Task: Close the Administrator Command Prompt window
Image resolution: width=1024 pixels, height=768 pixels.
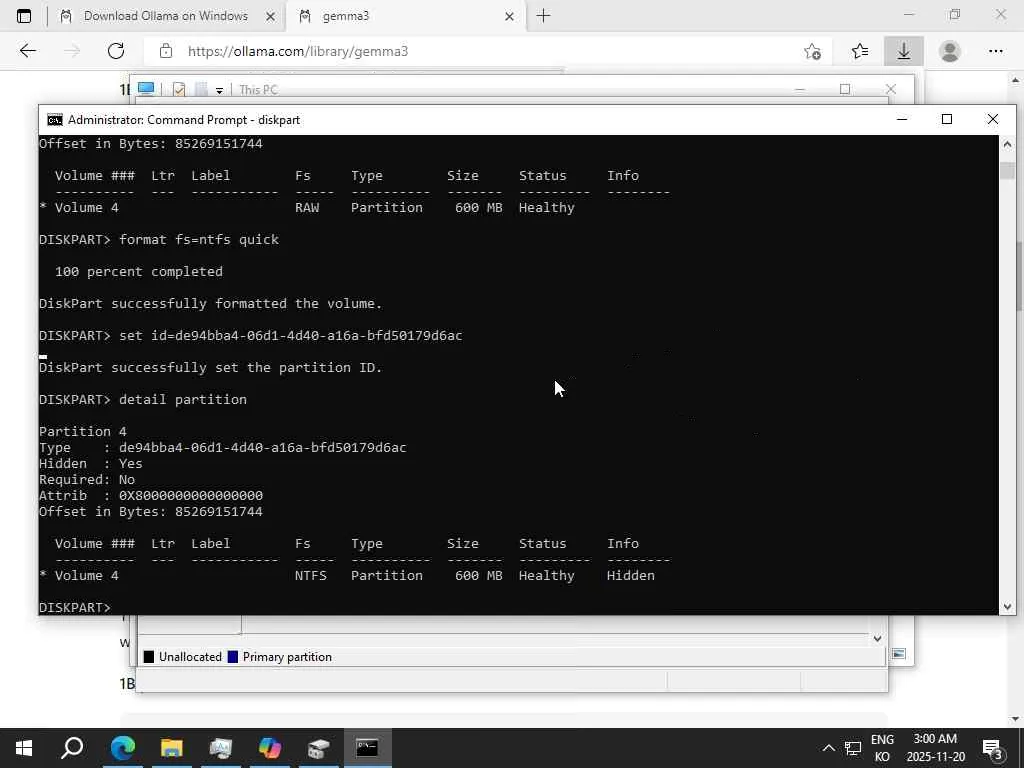Action: click(993, 120)
